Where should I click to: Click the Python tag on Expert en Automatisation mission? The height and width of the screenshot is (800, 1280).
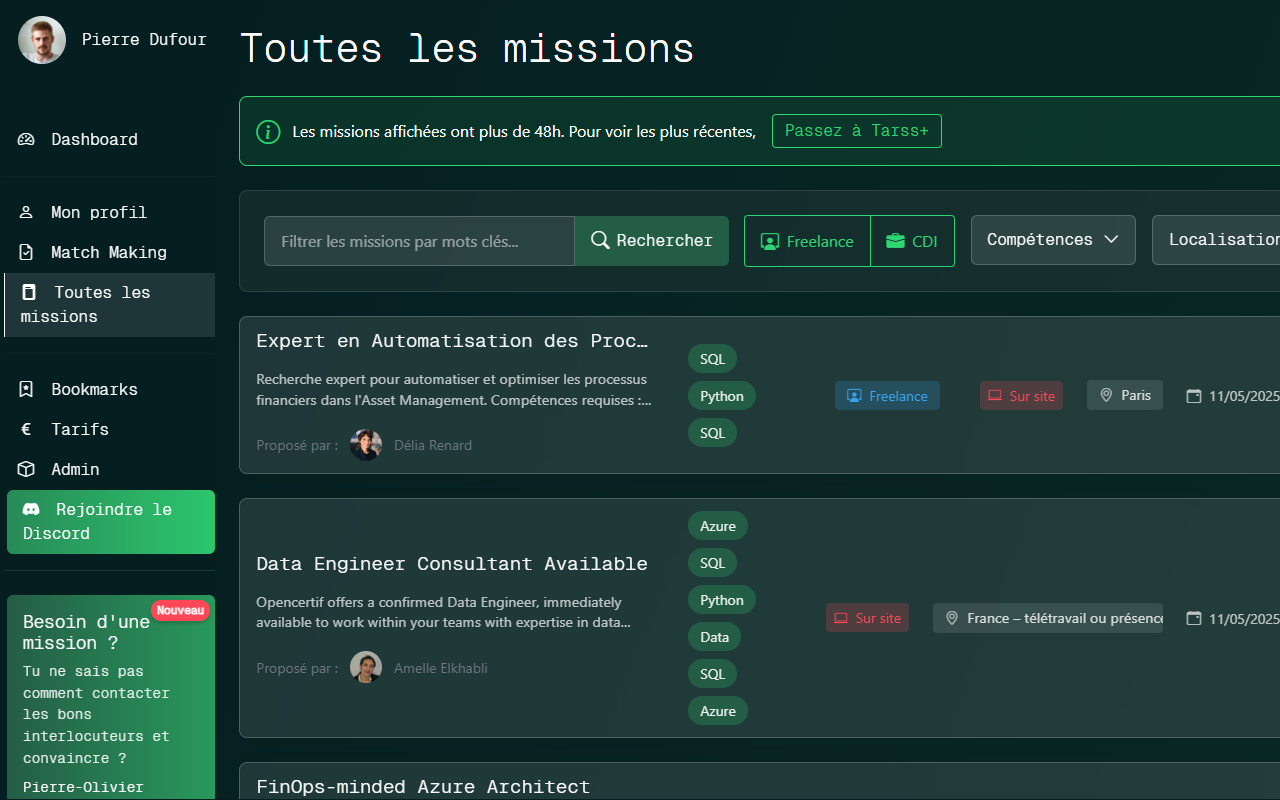point(722,396)
